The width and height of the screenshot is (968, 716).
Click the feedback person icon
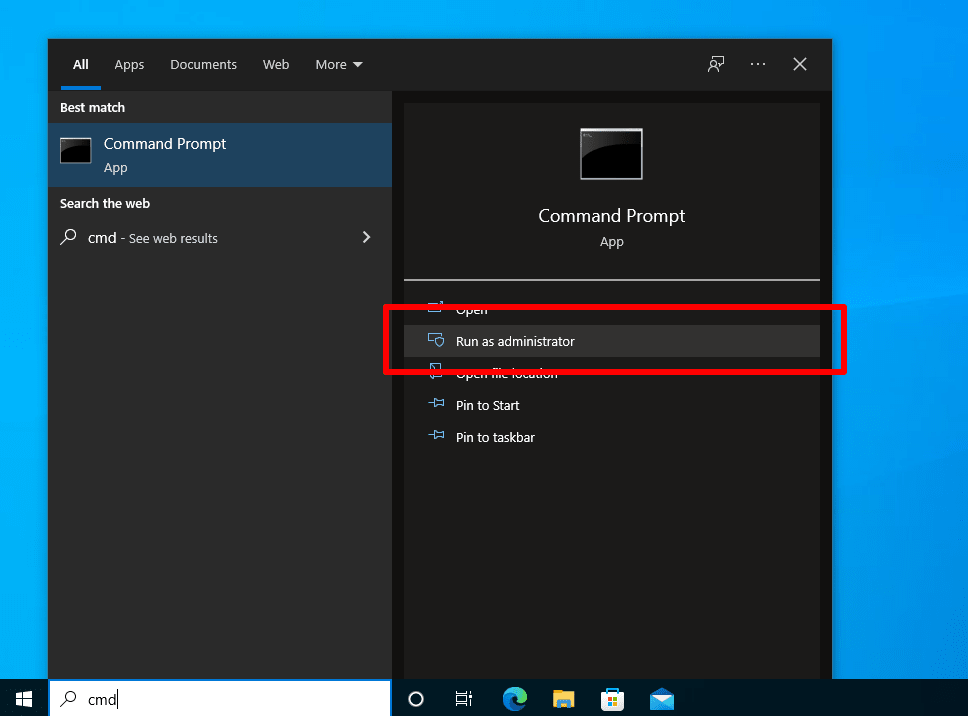tap(716, 64)
